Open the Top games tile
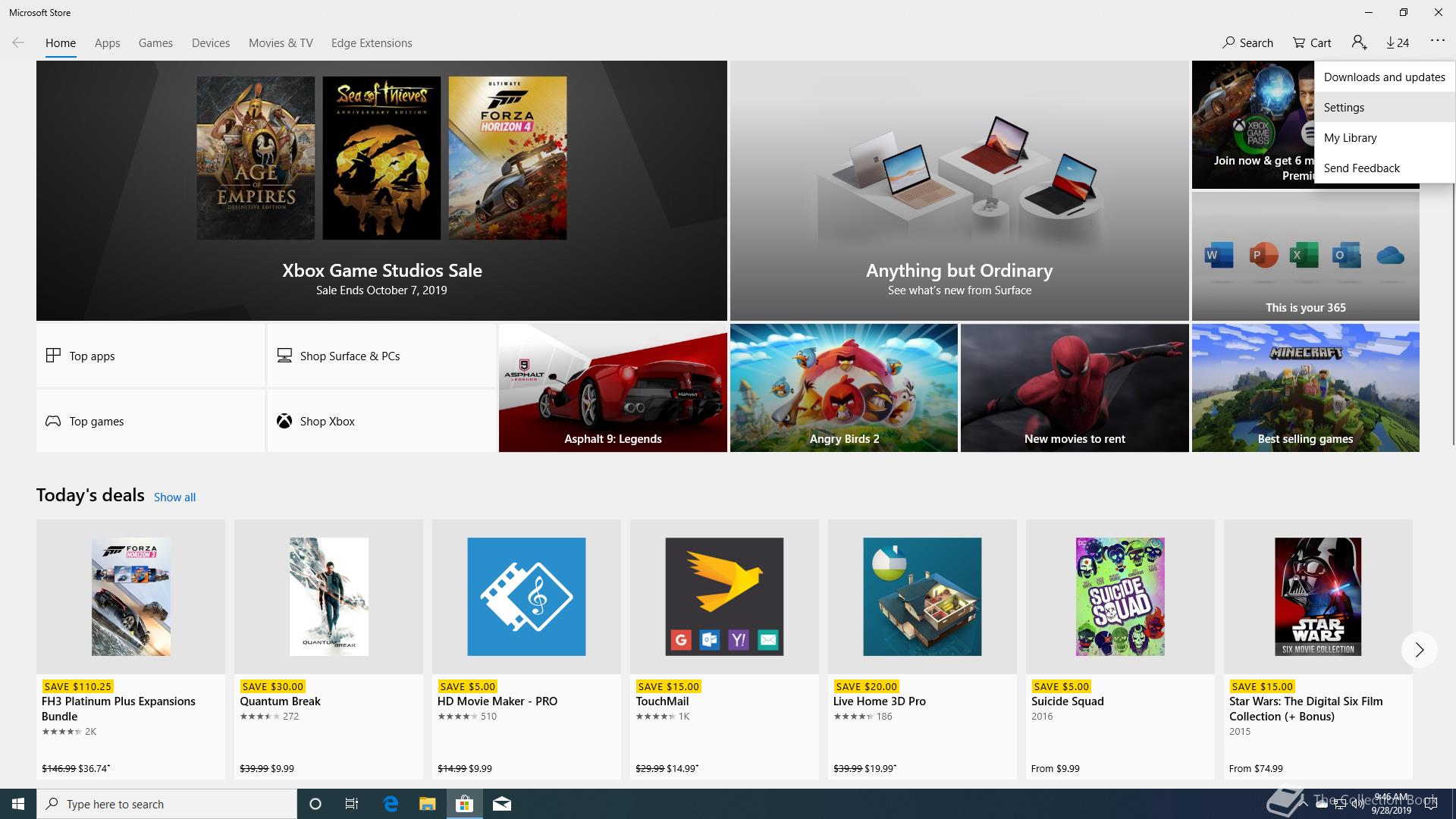Image resolution: width=1456 pixels, height=819 pixels. pyautogui.click(x=150, y=421)
